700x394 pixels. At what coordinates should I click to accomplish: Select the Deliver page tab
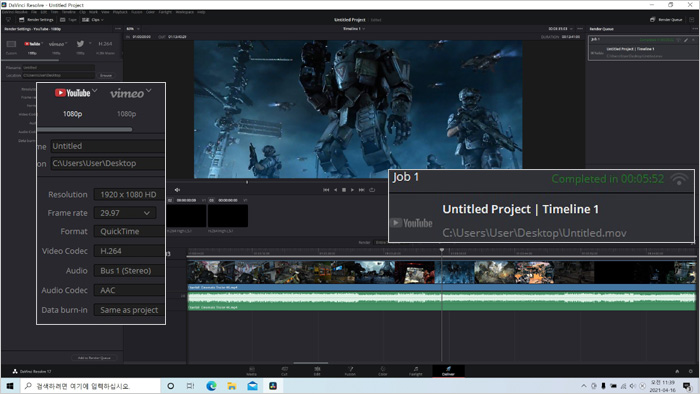tap(448, 371)
